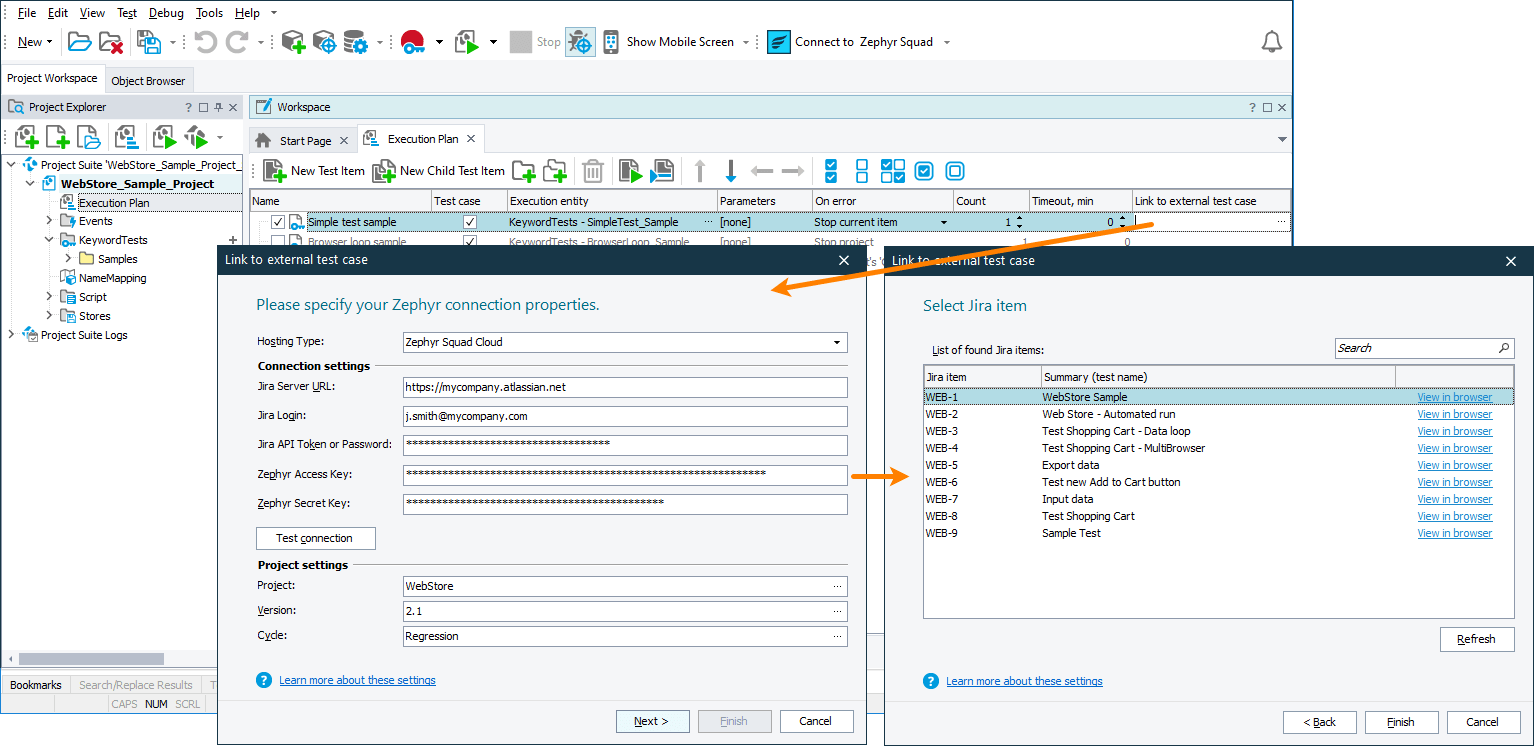Save the project using the save icon
Image resolution: width=1534 pixels, height=747 pixels.
click(x=147, y=41)
